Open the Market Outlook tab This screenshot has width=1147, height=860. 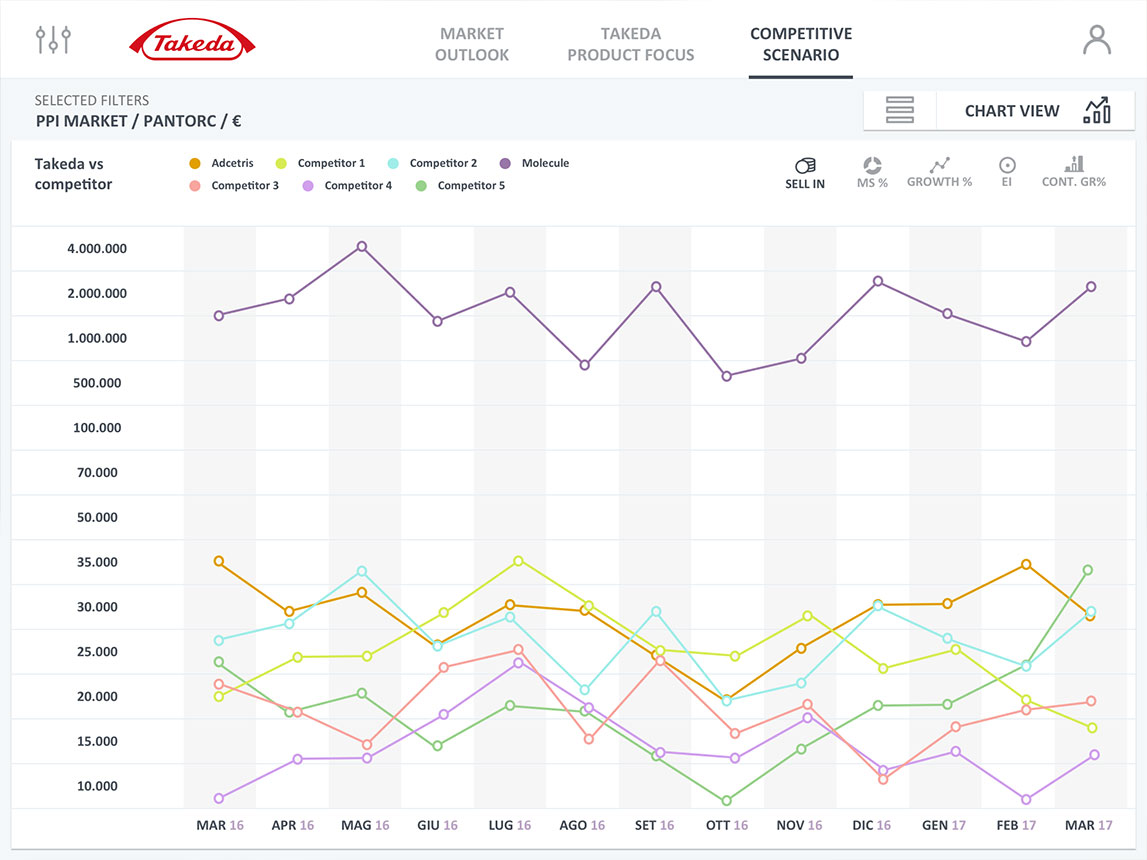[472, 44]
